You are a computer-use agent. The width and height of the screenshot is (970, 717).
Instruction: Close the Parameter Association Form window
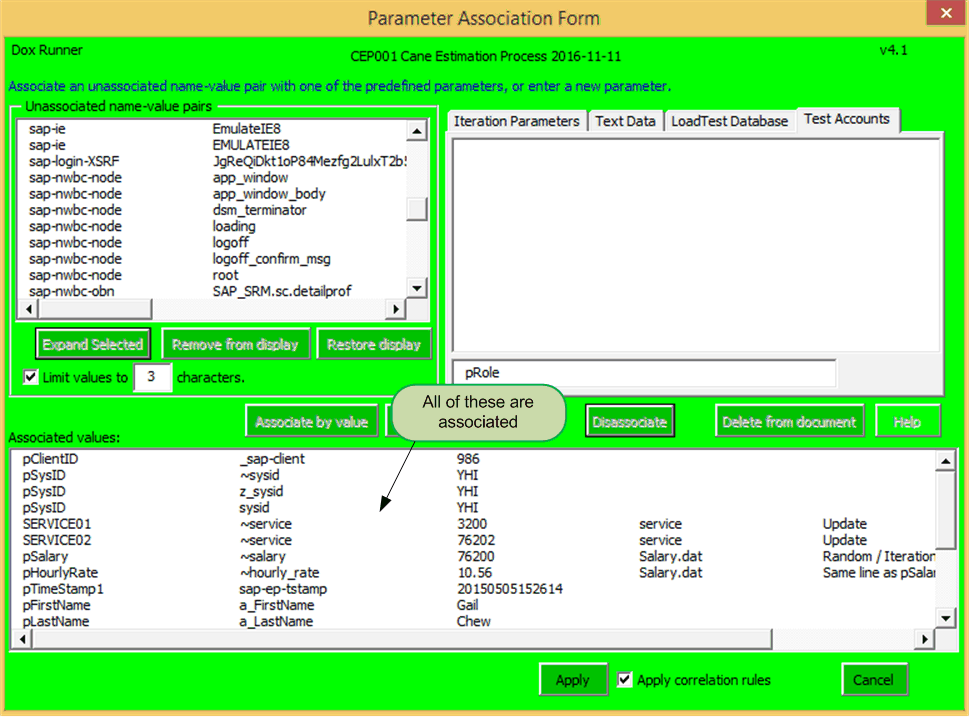pos(946,13)
